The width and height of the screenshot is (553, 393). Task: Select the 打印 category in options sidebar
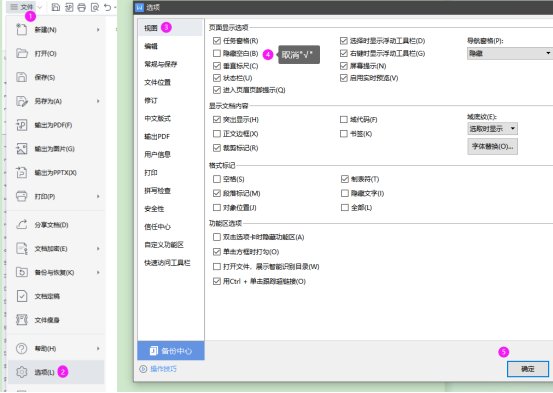151,173
